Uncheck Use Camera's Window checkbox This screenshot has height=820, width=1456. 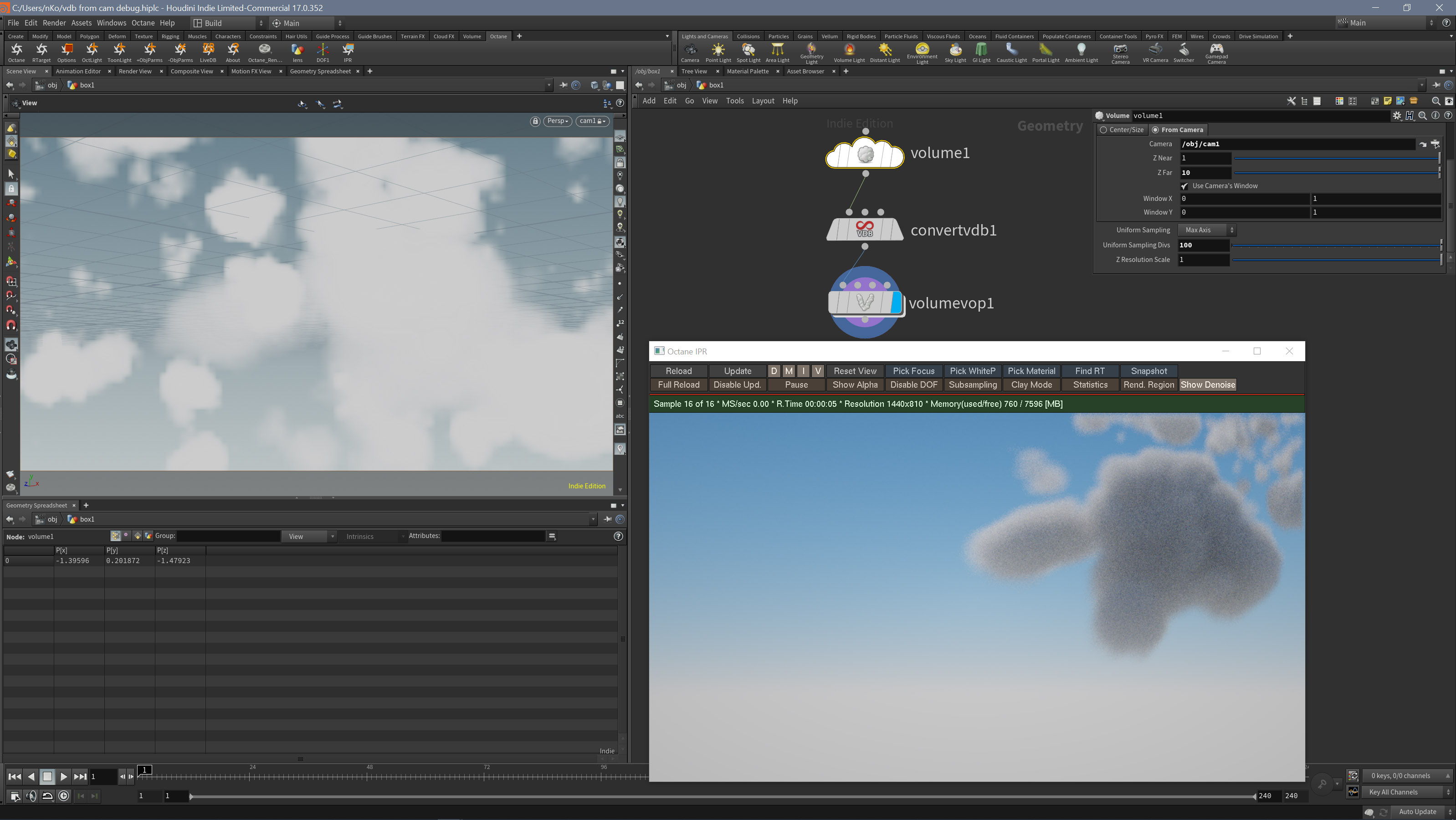click(x=1184, y=186)
